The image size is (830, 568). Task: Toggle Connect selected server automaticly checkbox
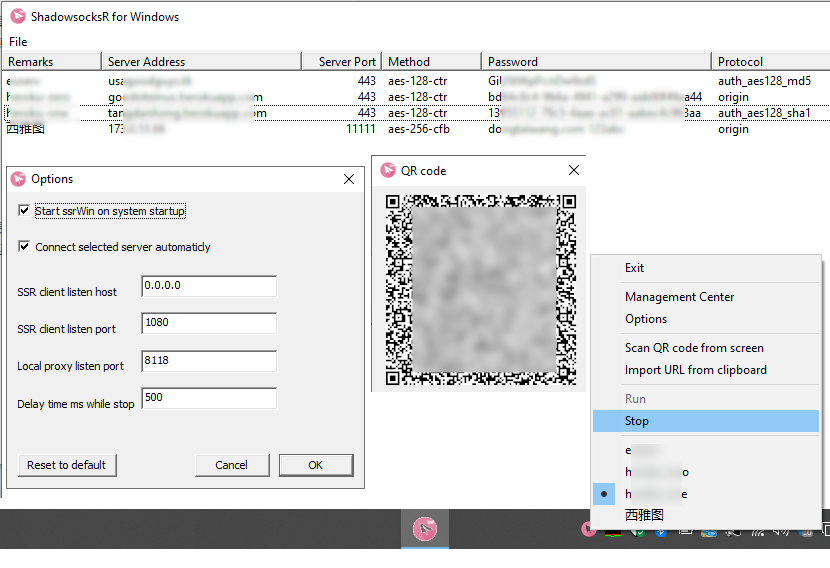click(24, 246)
